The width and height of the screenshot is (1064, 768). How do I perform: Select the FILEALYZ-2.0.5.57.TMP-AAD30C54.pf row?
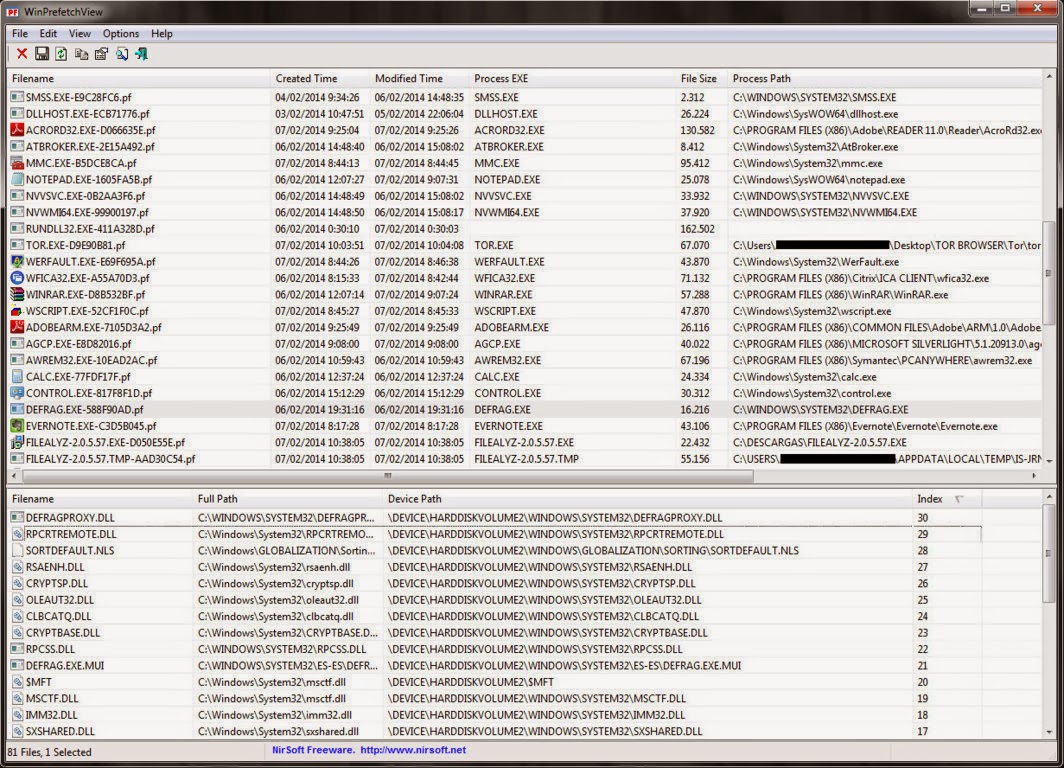pyautogui.click(x=525, y=459)
